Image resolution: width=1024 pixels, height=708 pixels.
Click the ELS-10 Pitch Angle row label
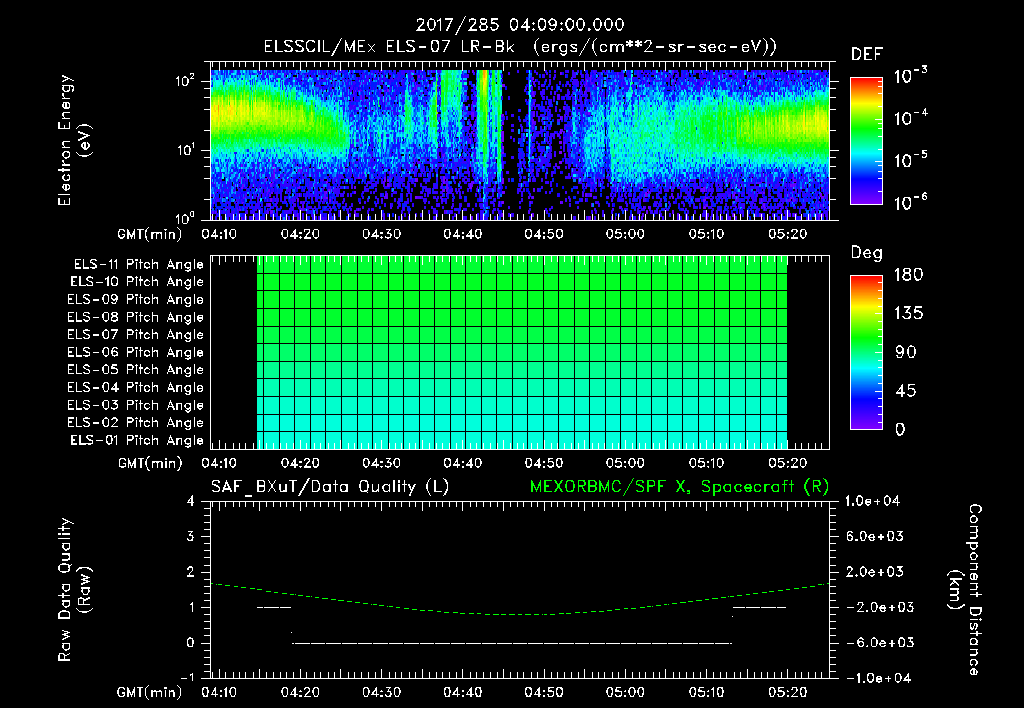click(137, 282)
